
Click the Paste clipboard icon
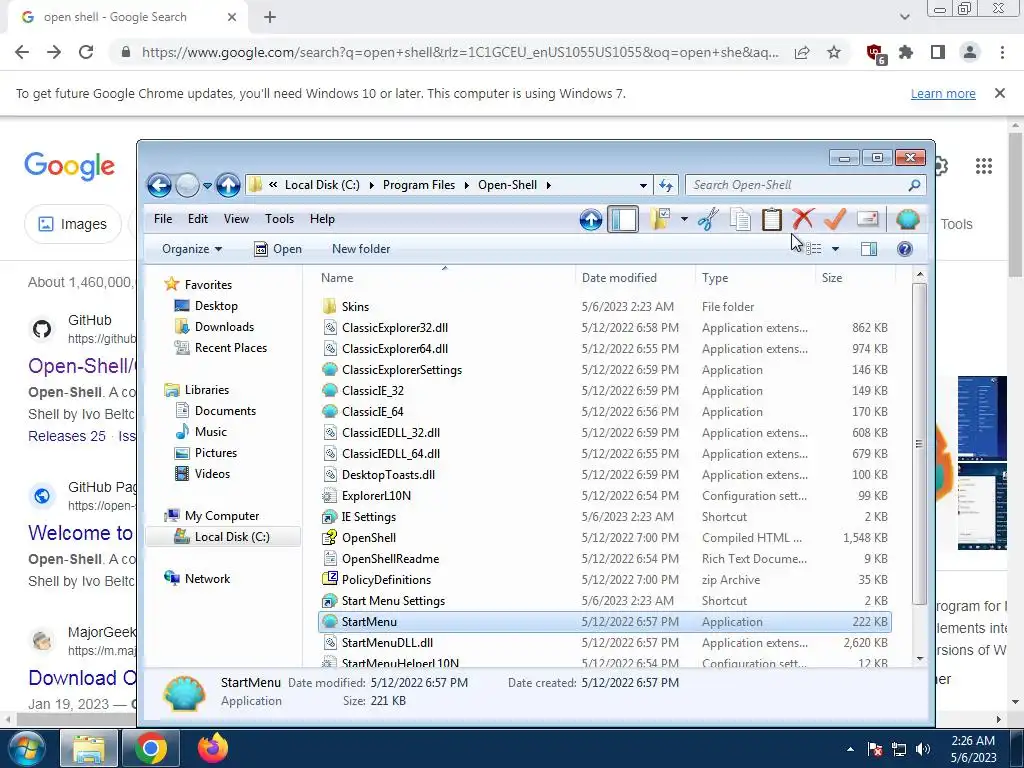tap(771, 219)
